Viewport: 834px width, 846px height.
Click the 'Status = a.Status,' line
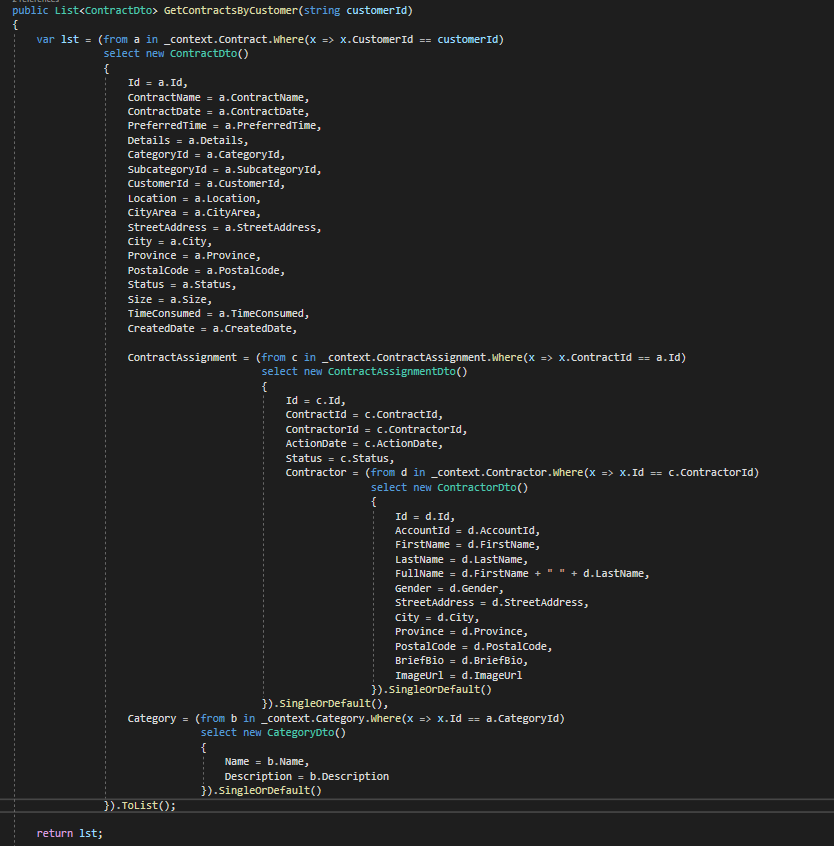coord(182,285)
